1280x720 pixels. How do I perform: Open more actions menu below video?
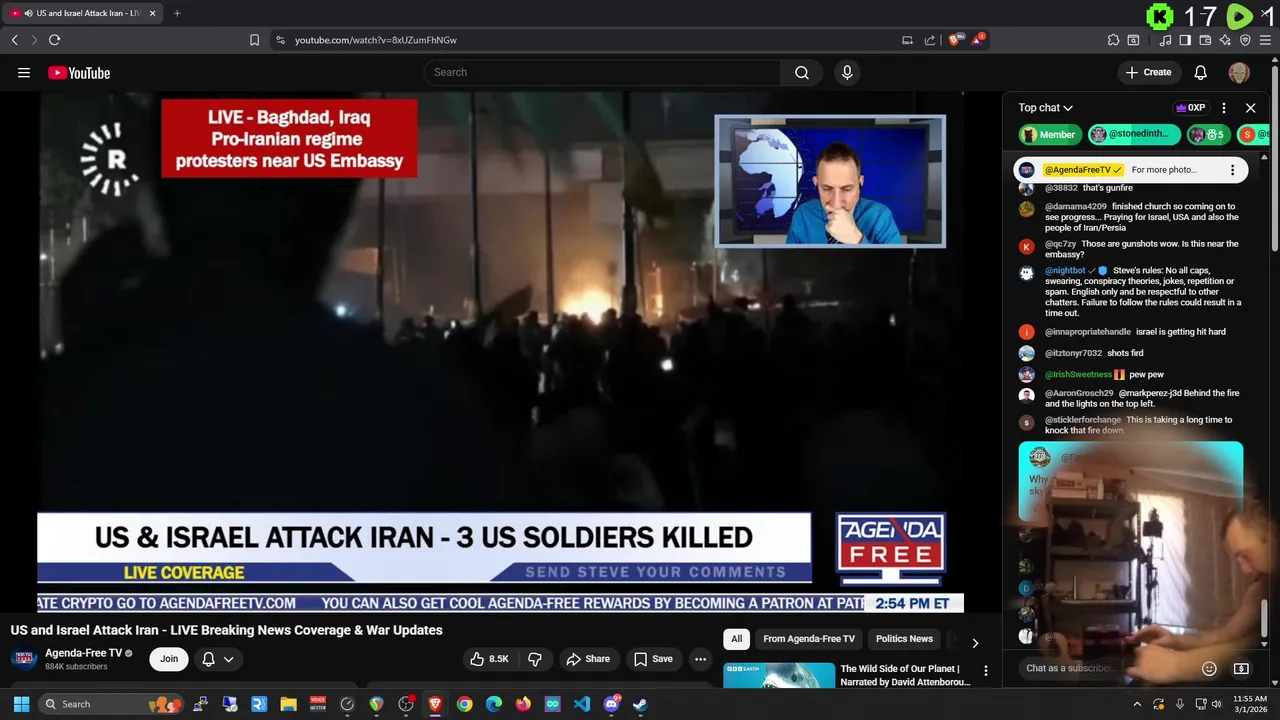coord(700,659)
